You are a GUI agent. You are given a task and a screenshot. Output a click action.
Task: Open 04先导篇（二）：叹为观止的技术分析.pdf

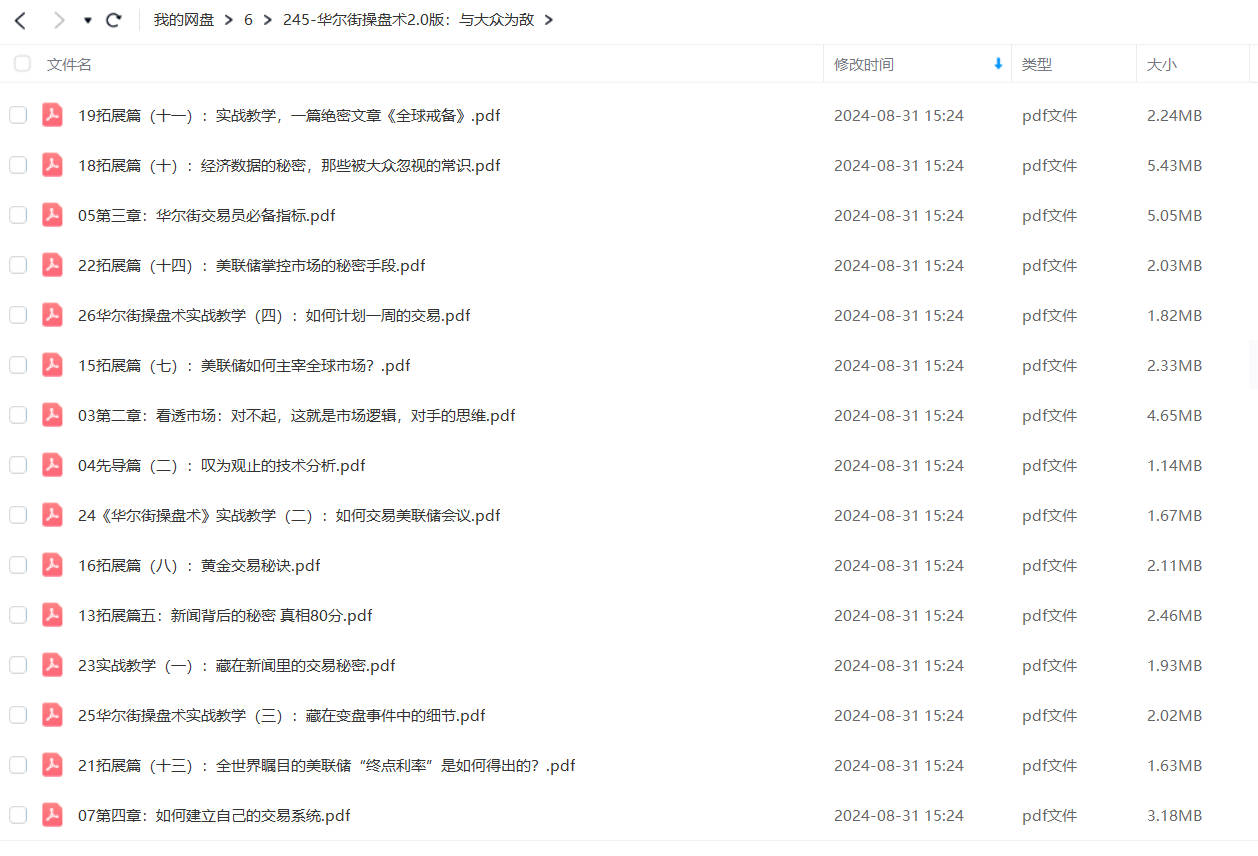pos(222,465)
